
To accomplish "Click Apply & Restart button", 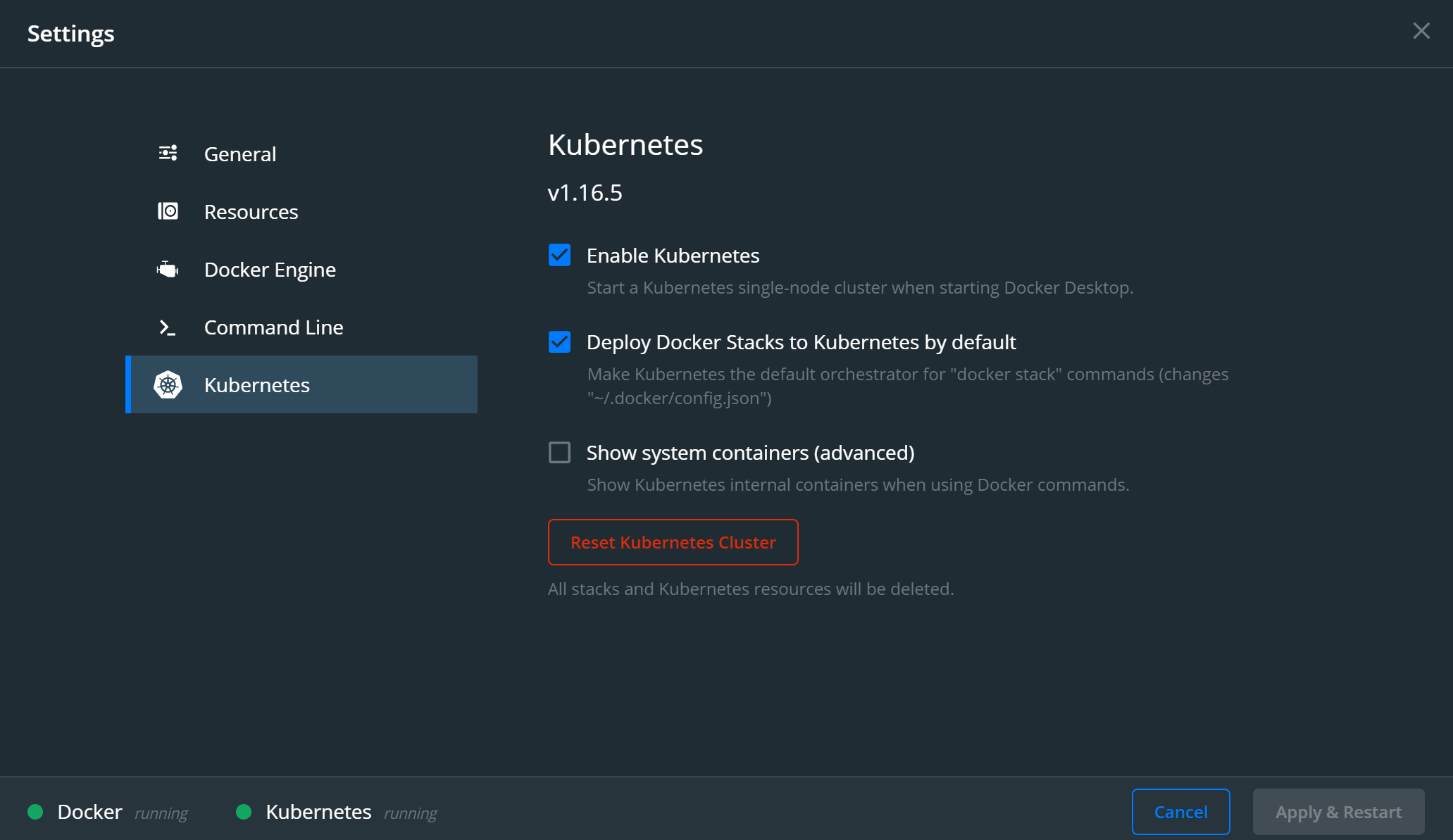I will pos(1338,812).
